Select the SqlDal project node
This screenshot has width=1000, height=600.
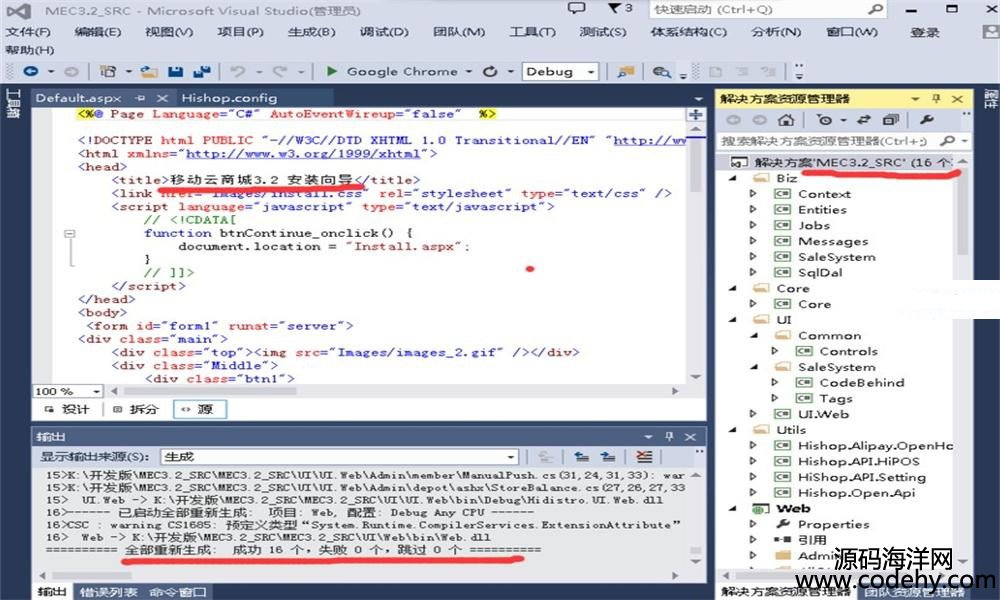[x=820, y=272]
